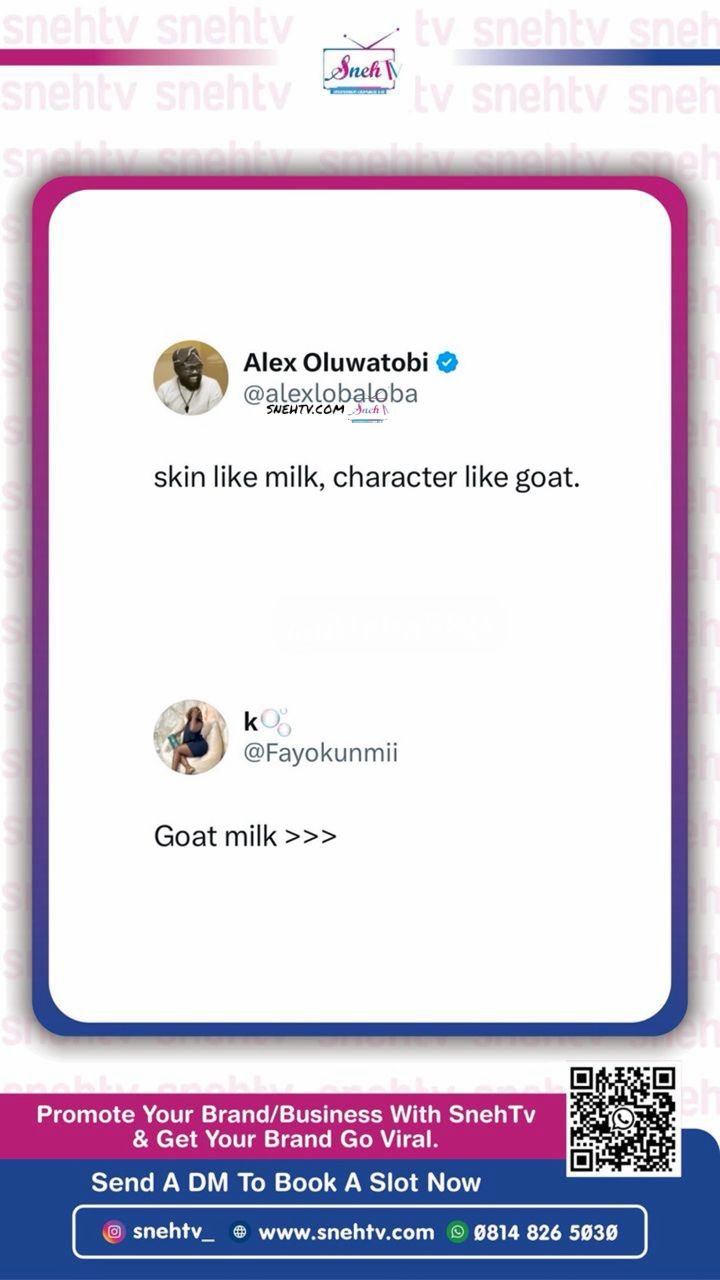Screen dimensions: 720x1280
Task: Open Fayokunmii's profile picture
Action: [x=190, y=737]
